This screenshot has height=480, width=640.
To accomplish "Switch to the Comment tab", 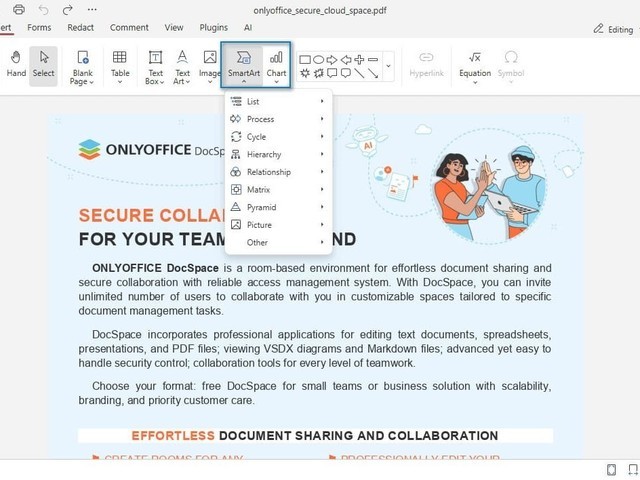I will [129, 28].
